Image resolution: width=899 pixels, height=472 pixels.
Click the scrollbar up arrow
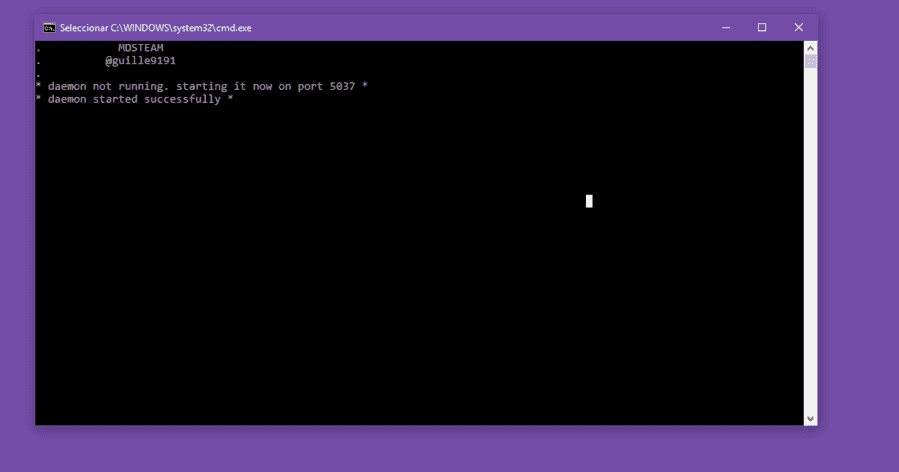pyautogui.click(x=810, y=48)
